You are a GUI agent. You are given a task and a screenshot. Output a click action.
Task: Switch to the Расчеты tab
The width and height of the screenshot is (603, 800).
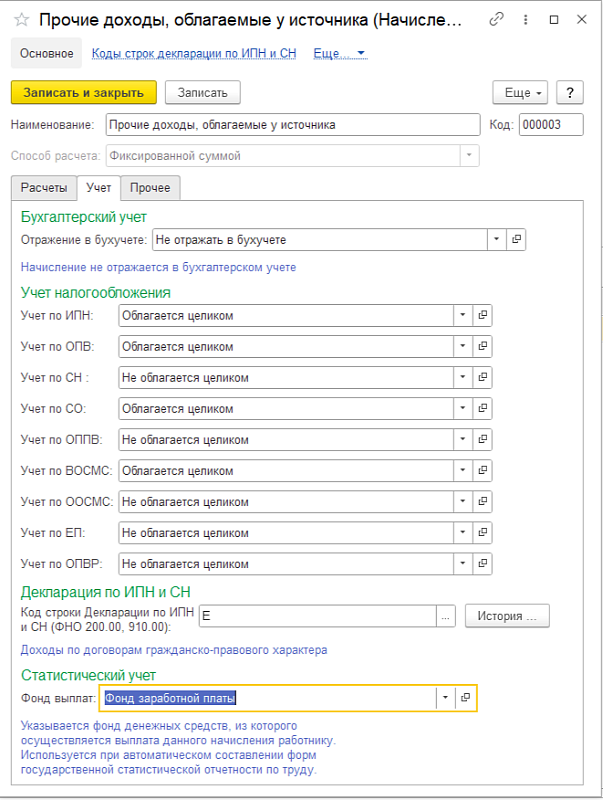click(x=42, y=187)
